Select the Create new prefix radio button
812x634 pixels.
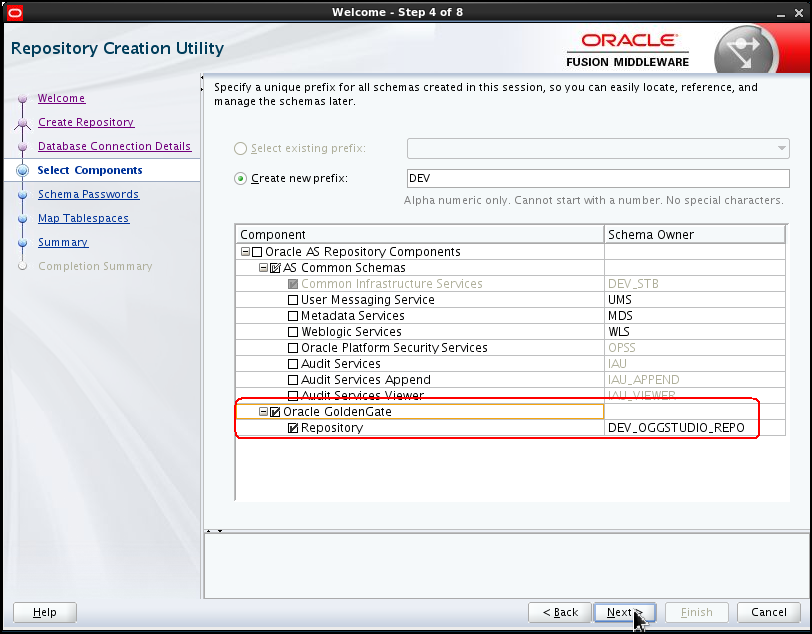(239, 177)
